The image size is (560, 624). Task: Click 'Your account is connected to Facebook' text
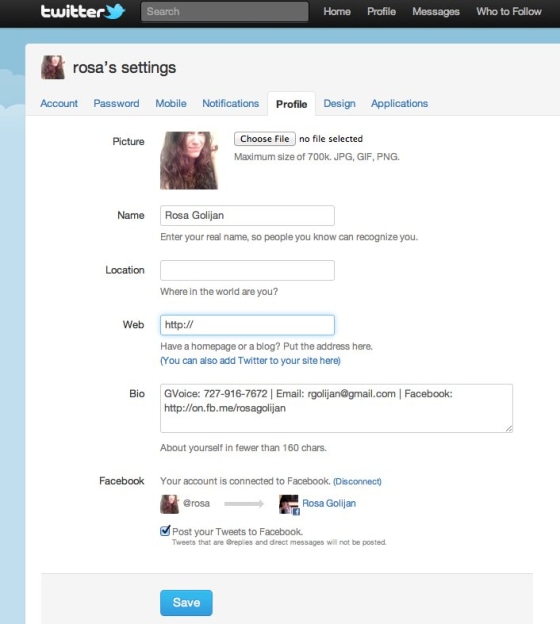[245, 481]
